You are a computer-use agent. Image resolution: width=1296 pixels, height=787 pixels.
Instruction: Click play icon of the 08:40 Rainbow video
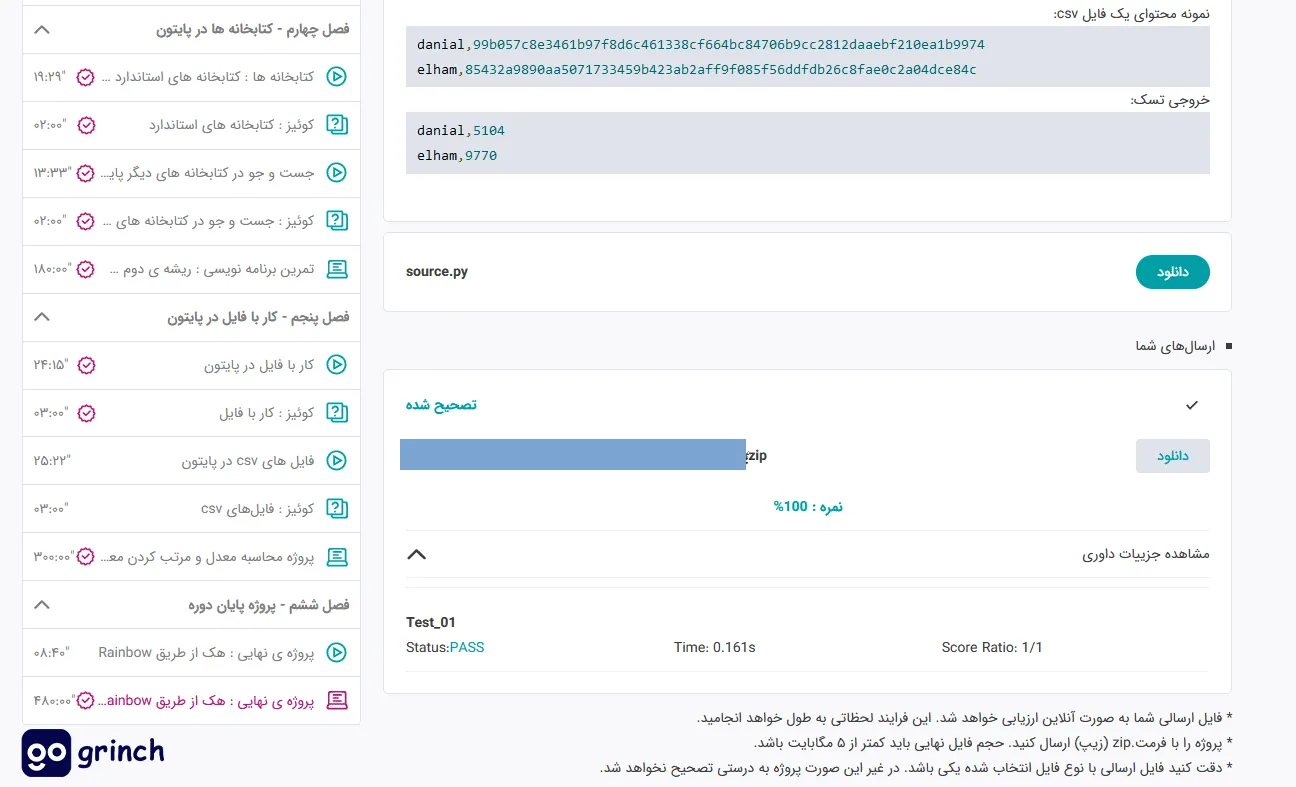pos(338,653)
